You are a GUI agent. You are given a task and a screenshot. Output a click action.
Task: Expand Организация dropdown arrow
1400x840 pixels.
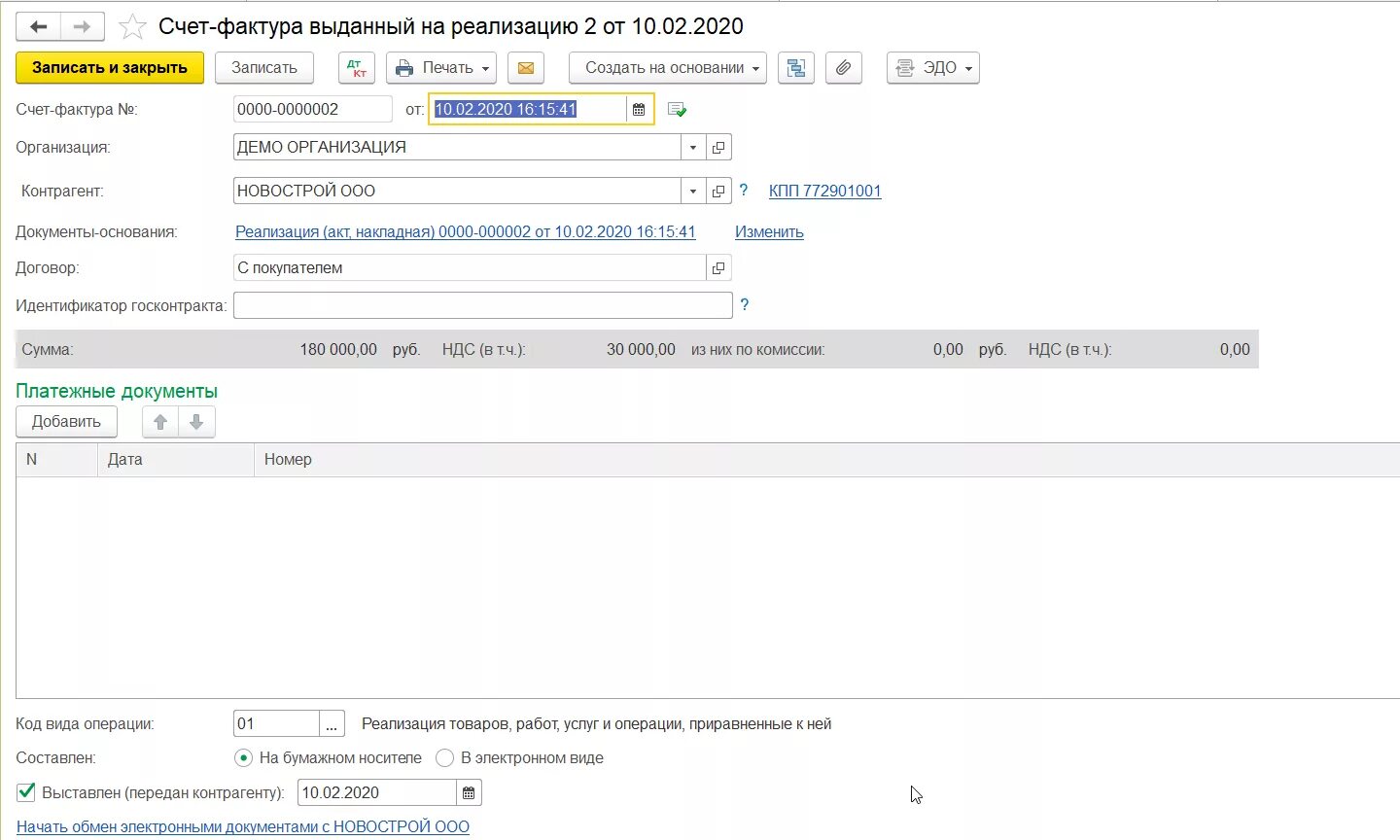click(693, 148)
